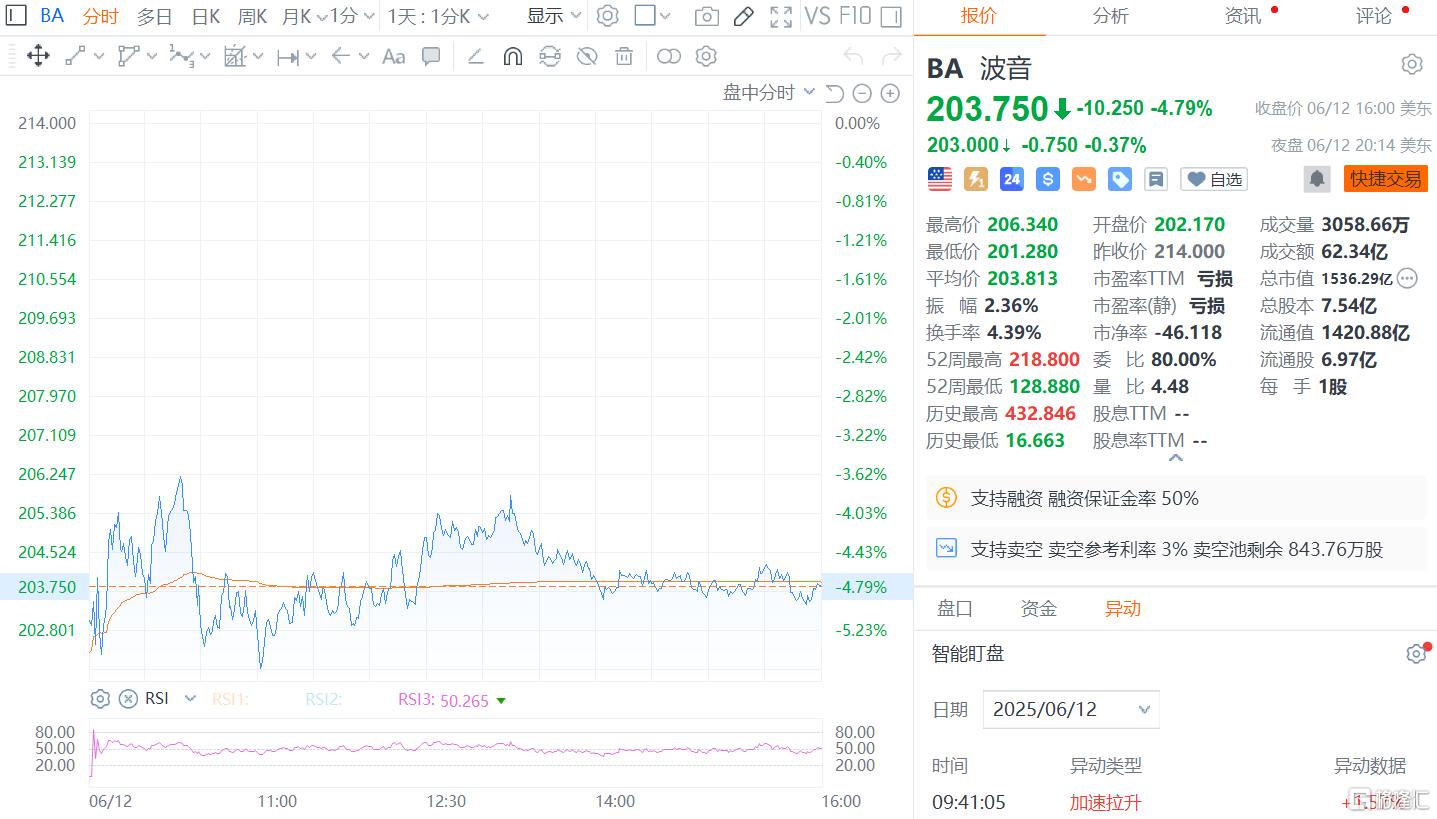This screenshot has width=1437, height=819.
Task: Click the orange short-selling badge icon
Action: (1084, 179)
